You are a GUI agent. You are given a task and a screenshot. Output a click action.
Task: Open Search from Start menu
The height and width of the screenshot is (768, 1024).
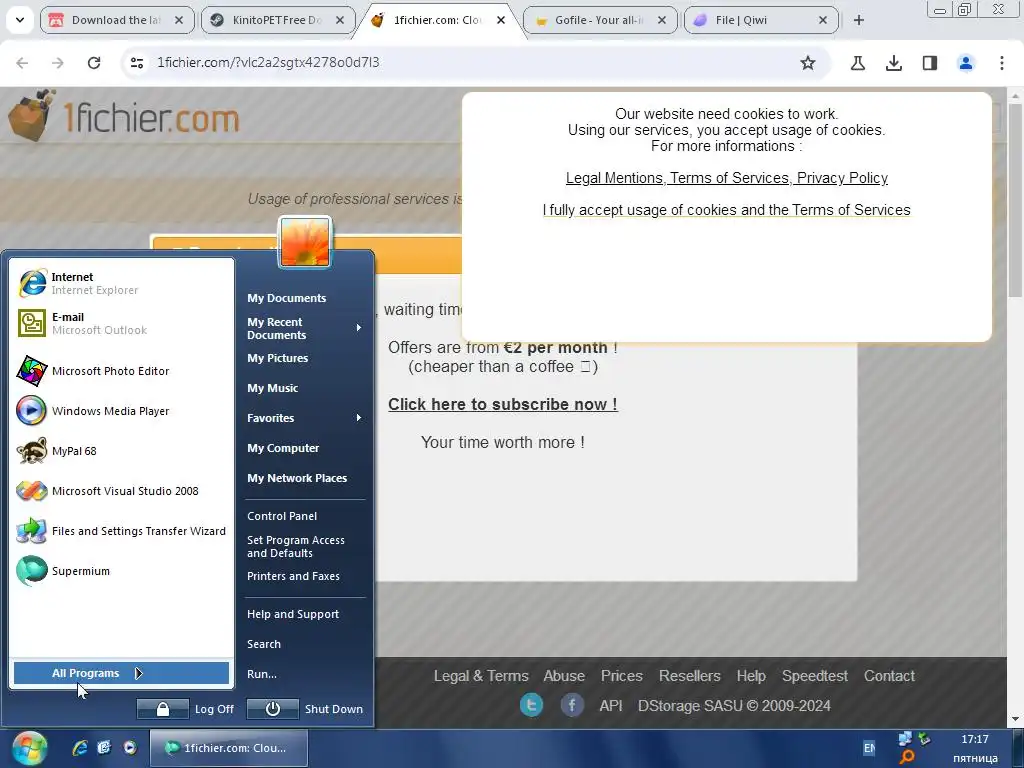264,644
